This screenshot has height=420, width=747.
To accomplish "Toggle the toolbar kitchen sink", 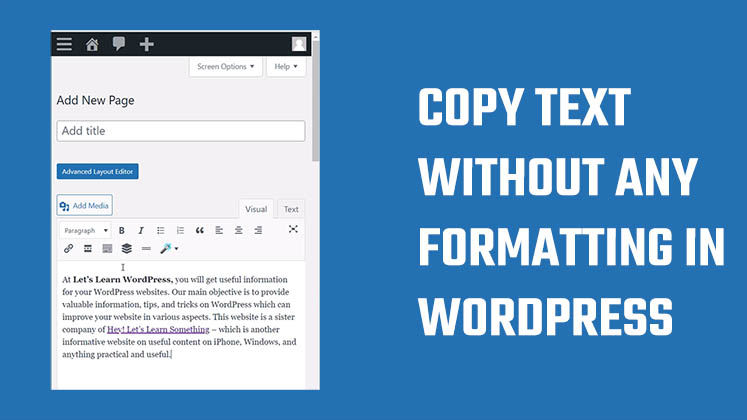I will click(x=107, y=249).
